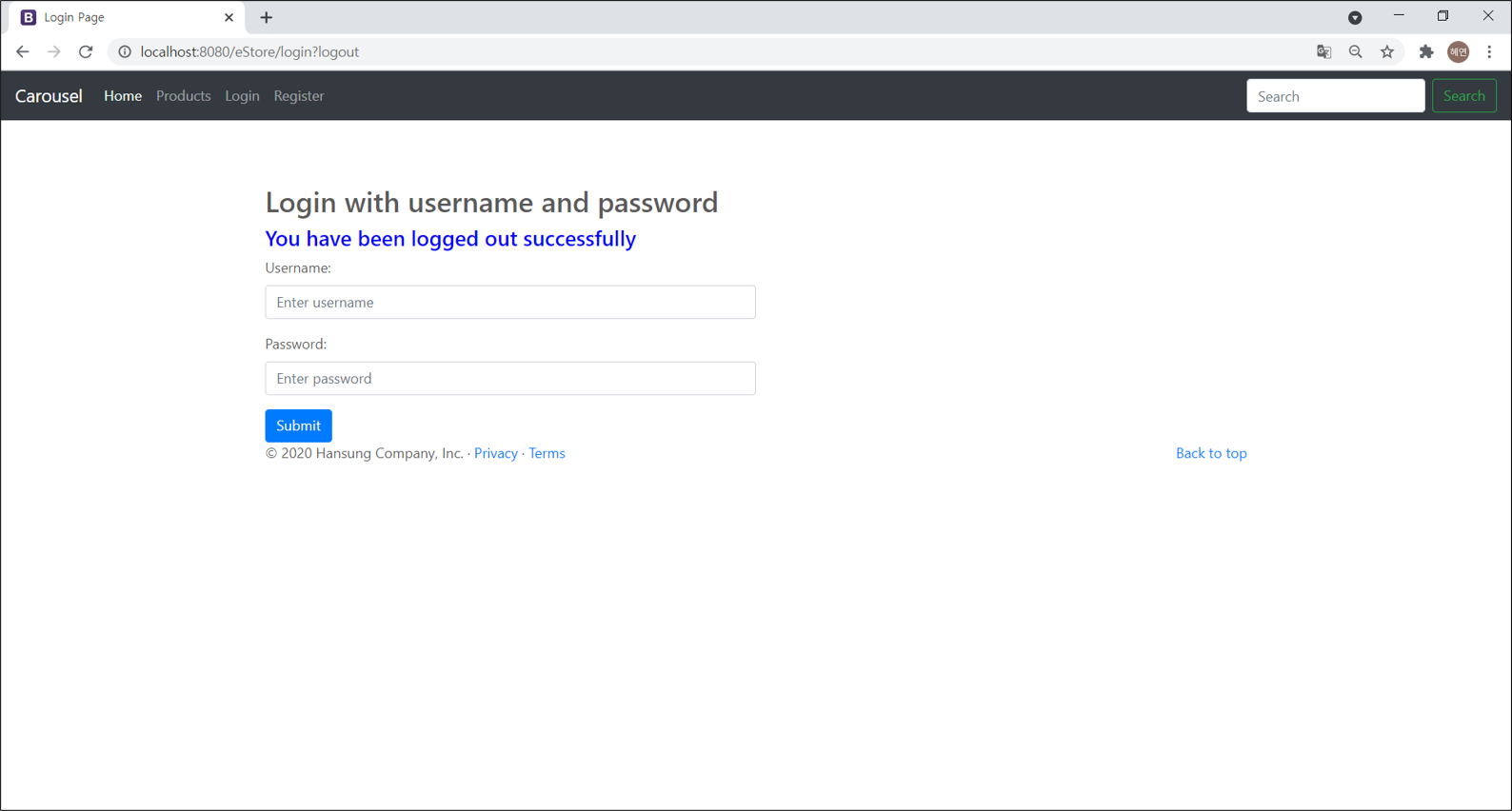Click the 혜연 profile avatar
Screen dimensions: 1512x811
tap(1458, 51)
